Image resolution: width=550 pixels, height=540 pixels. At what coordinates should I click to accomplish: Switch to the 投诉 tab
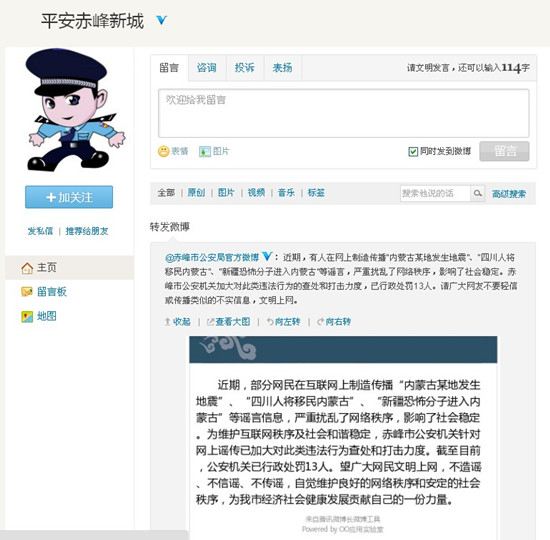point(244,68)
